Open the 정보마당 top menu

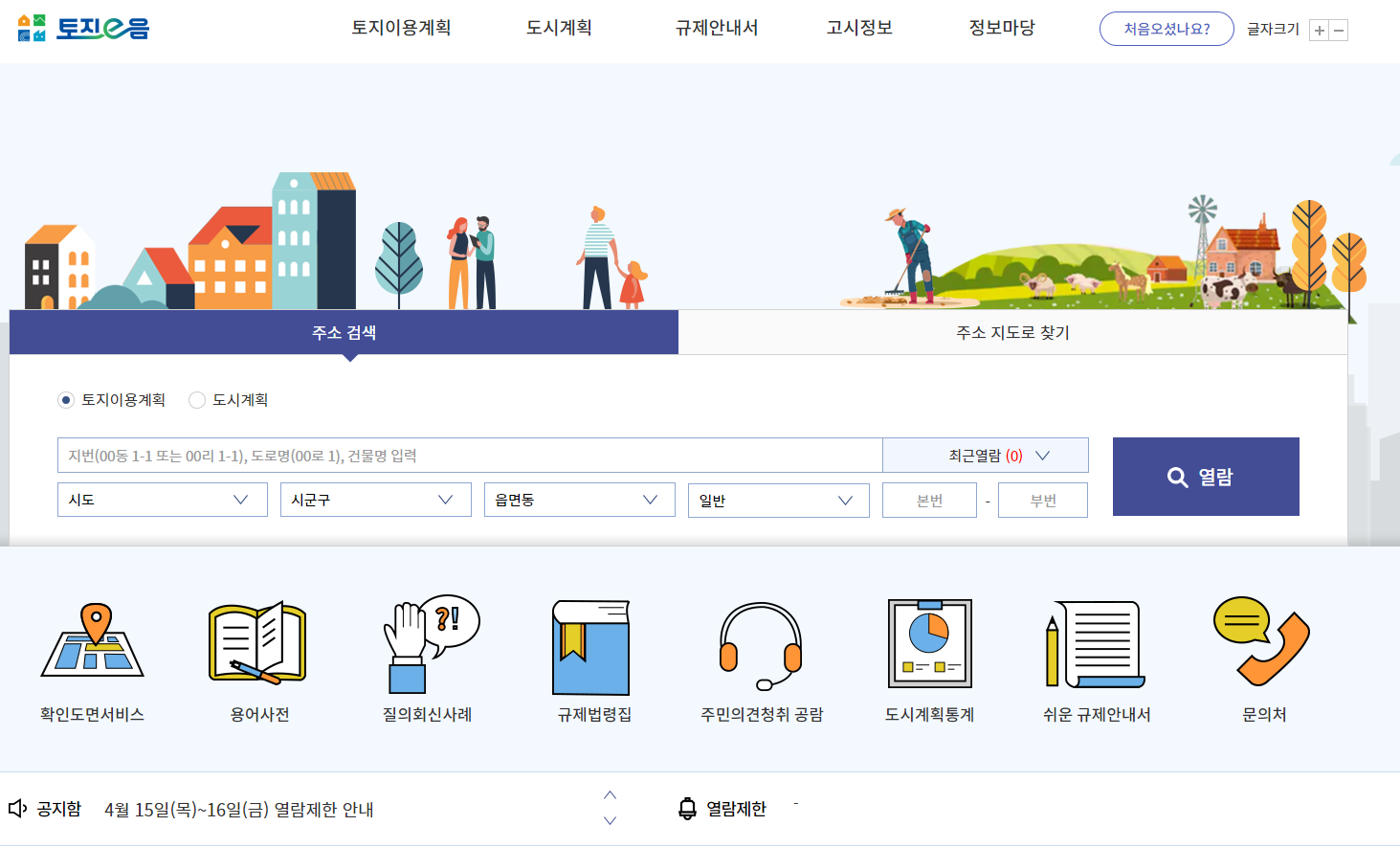pyautogui.click(x=1002, y=28)
